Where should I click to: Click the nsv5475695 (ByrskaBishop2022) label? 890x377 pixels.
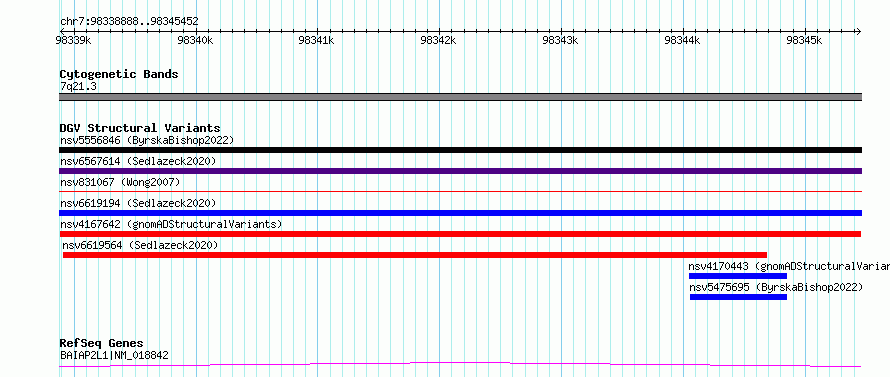coord(776,287)
